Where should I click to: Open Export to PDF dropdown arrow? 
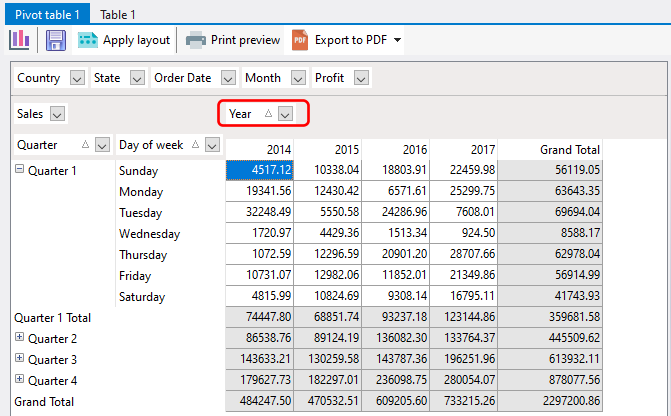pos(398,40)
